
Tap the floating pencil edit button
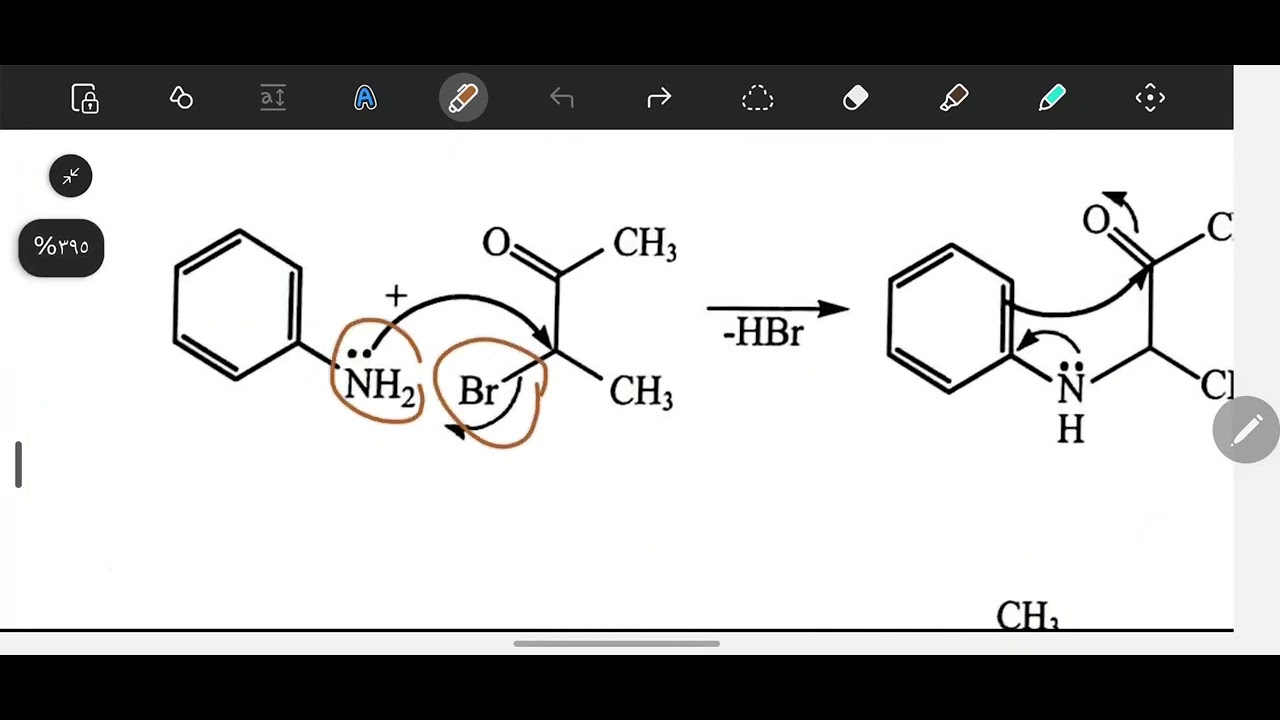[x=1246, y=430]
